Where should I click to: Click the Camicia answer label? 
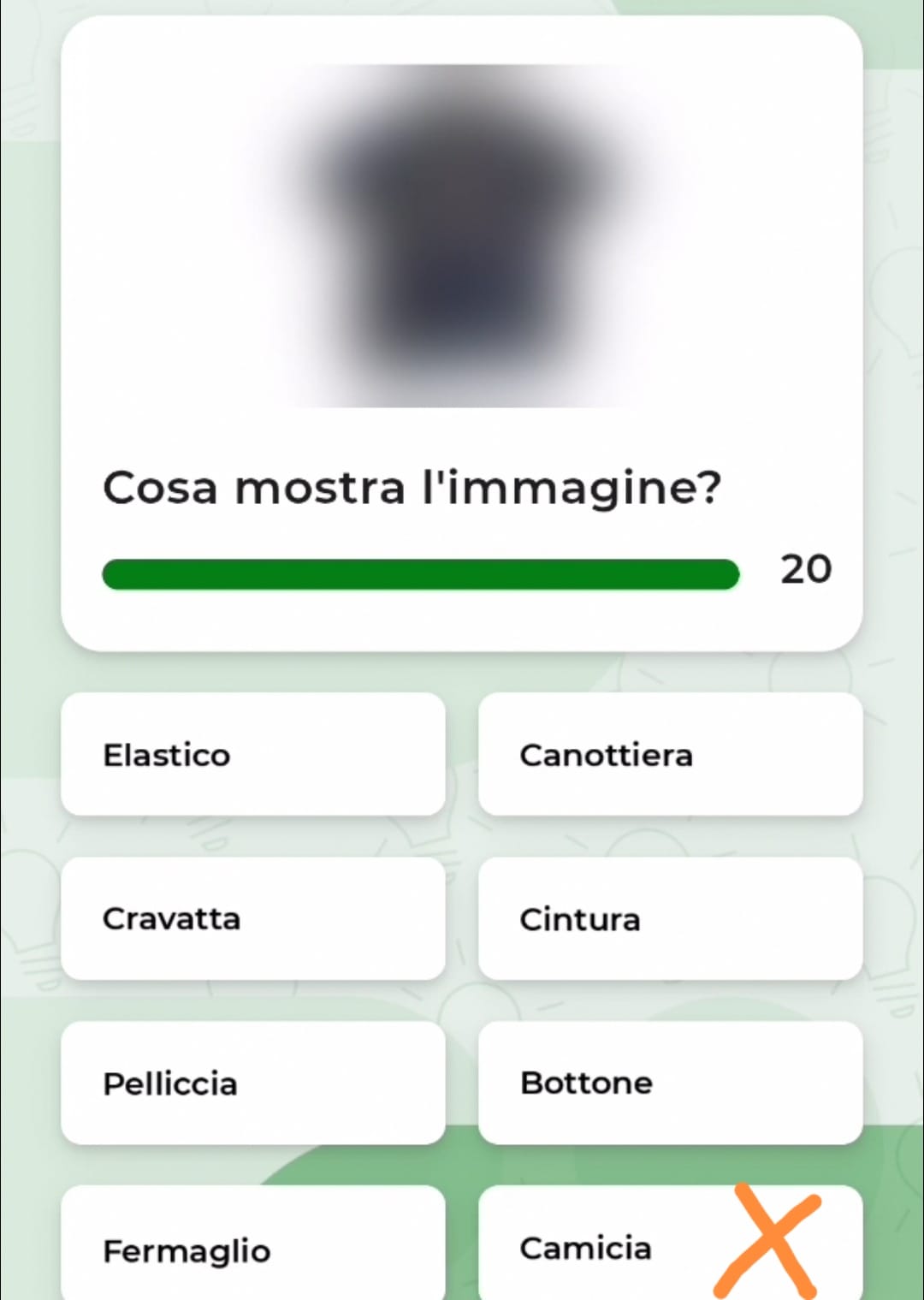click(585, 1248)
